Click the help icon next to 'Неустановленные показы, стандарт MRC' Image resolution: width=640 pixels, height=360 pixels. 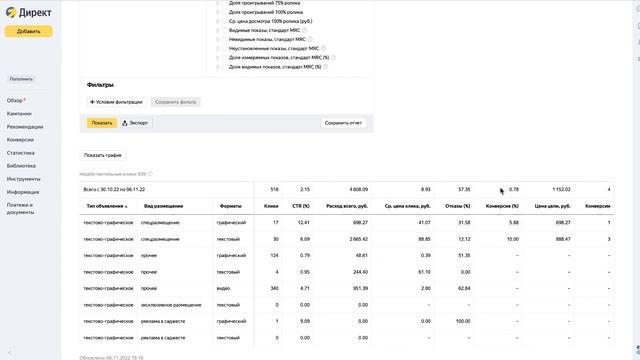pyautogui.click(x=323, y=48)
